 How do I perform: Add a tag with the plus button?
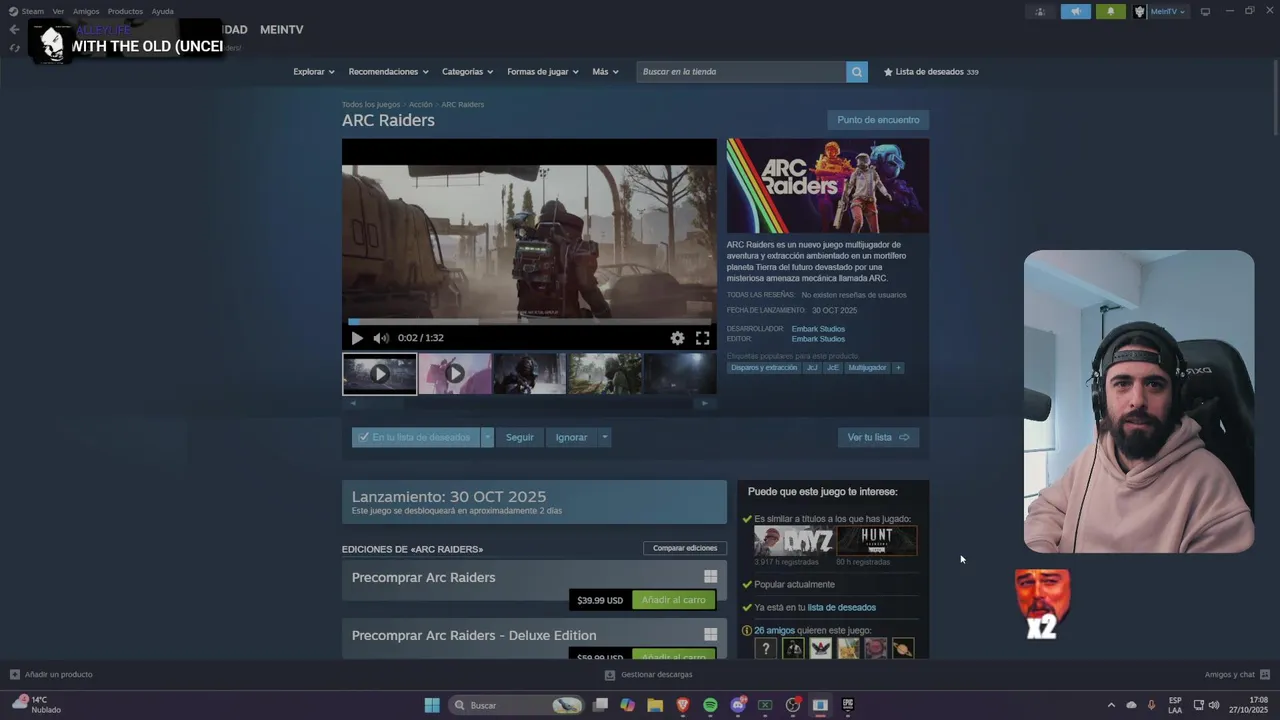[x=898, y=368]
